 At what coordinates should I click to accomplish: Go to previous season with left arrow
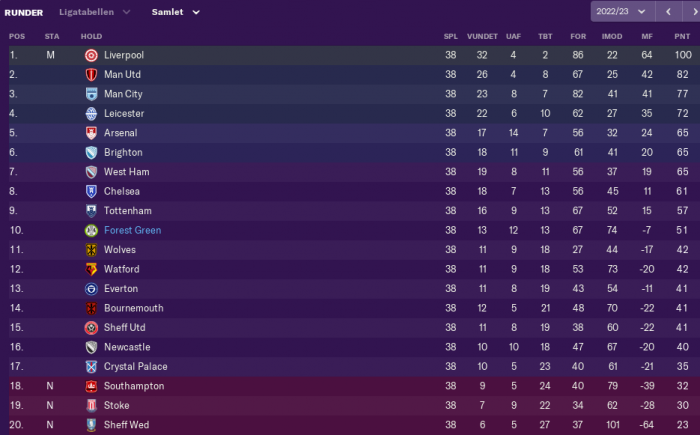point(668,12)
